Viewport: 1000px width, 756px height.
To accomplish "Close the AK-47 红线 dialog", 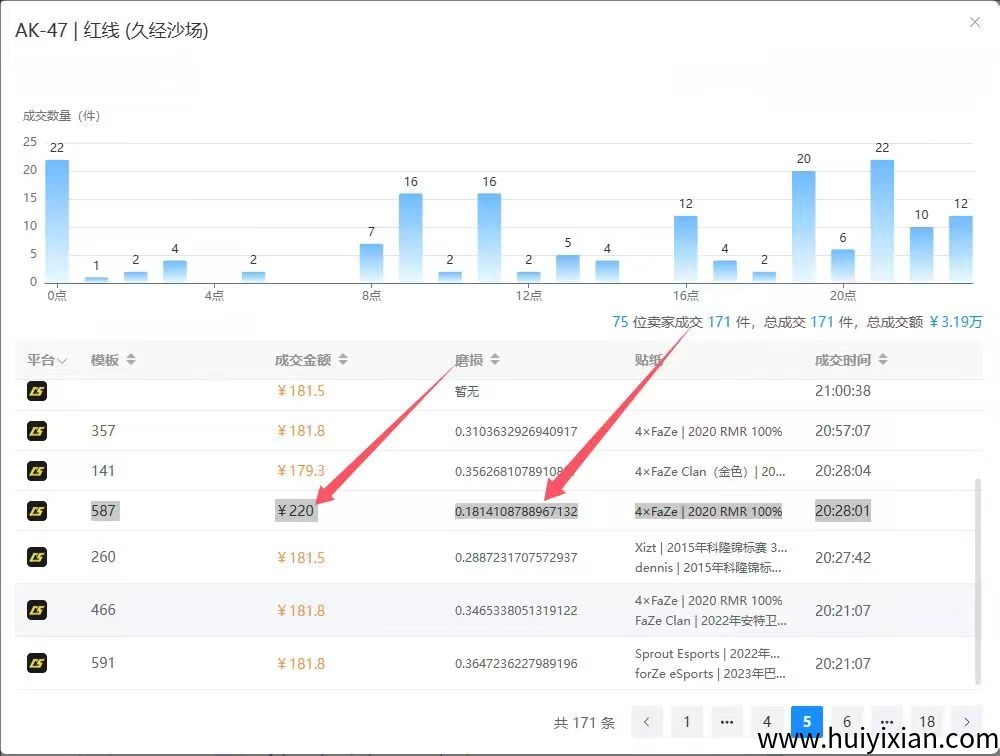I will 975,23.
